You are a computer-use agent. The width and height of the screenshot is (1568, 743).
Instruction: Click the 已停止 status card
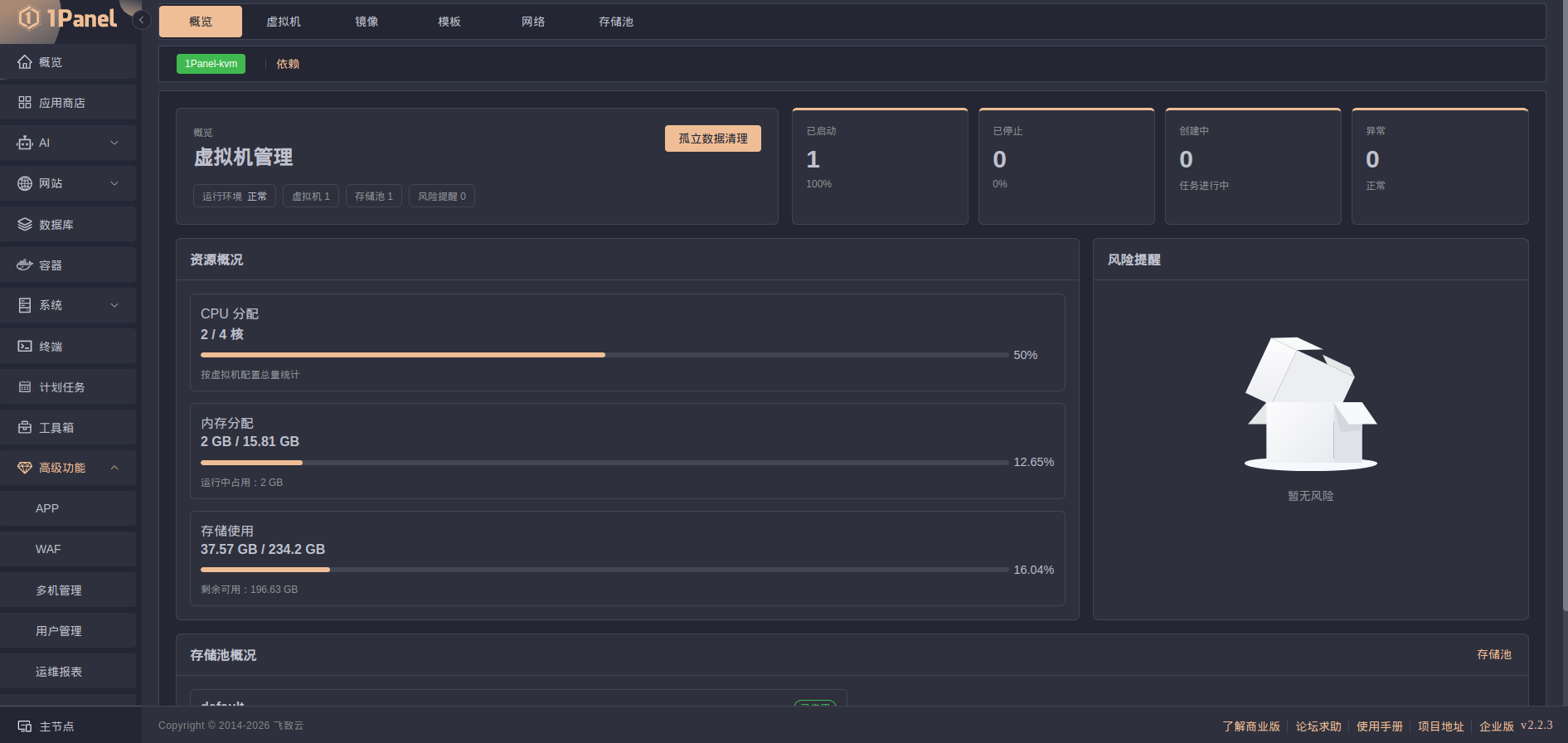[1066, 166]
